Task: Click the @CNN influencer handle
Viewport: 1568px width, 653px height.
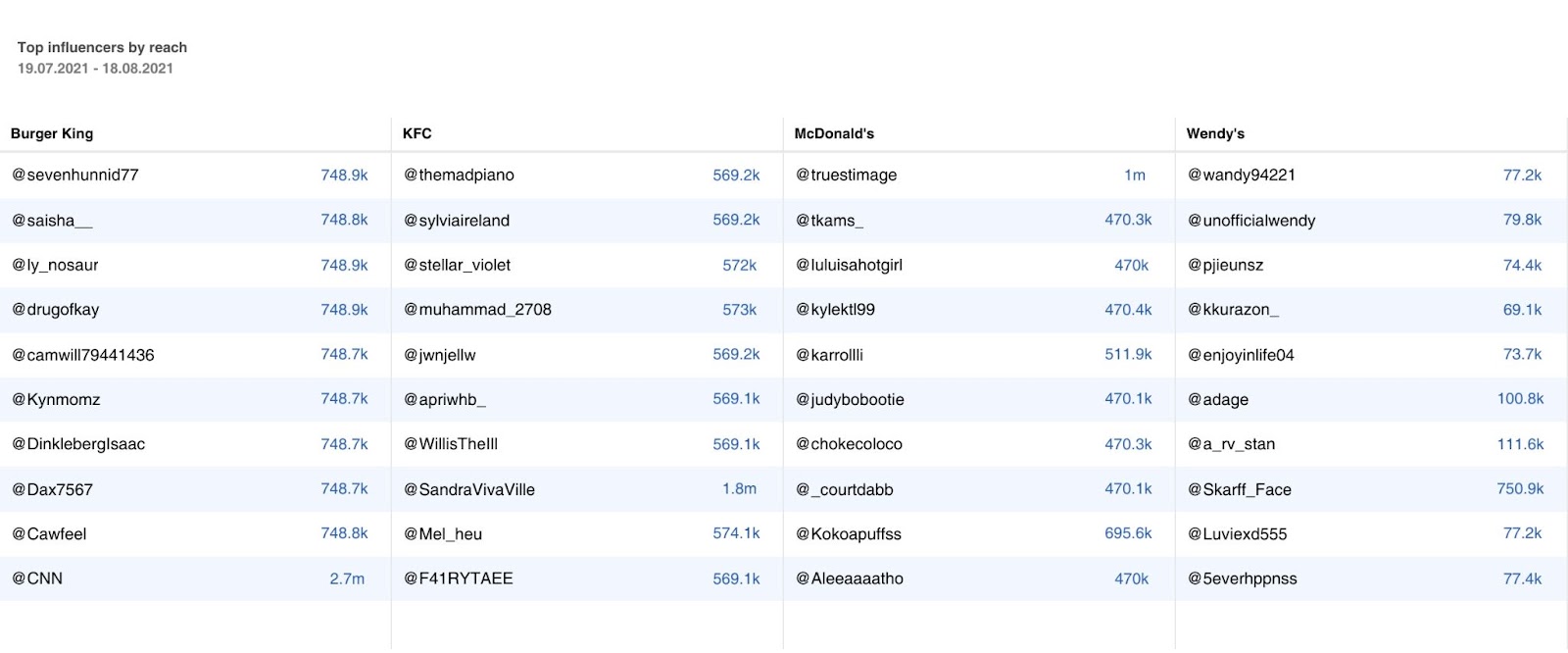Action: 37,578
